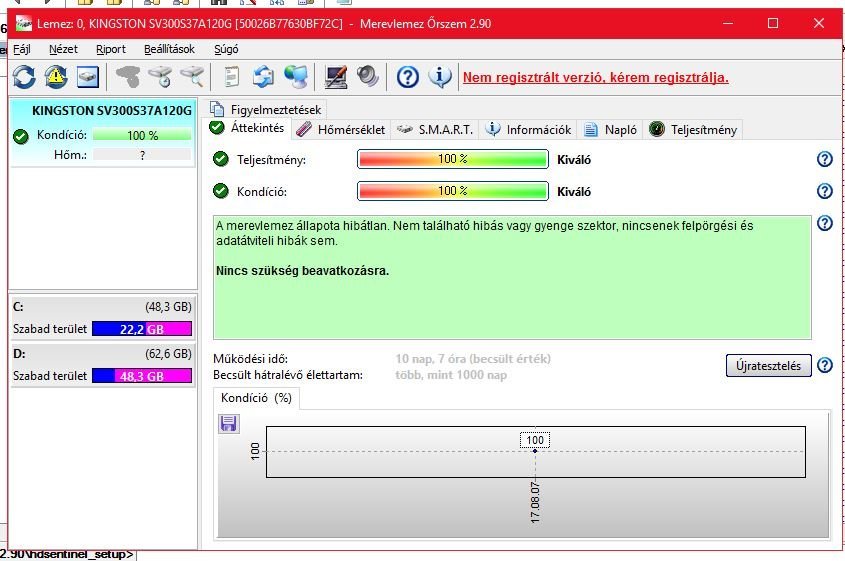Switch to the Hőmérséklet tab
Image resolution: width=845 pixels, height=561 pixels.
point(341,130)
